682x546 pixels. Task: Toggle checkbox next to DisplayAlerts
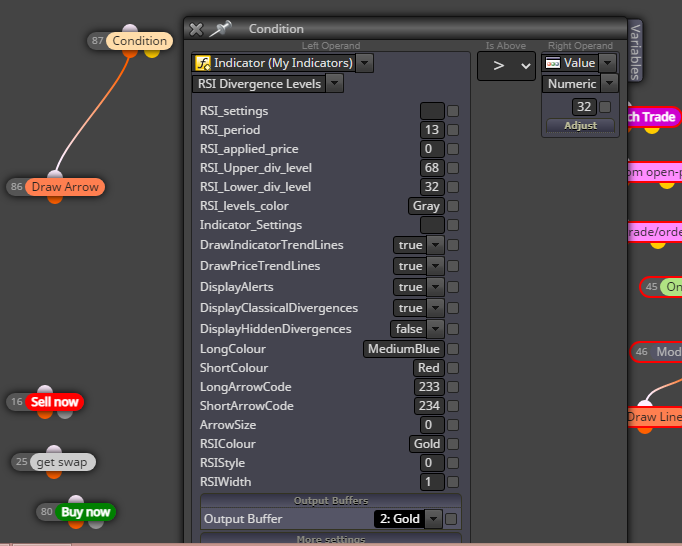point(453,287)
